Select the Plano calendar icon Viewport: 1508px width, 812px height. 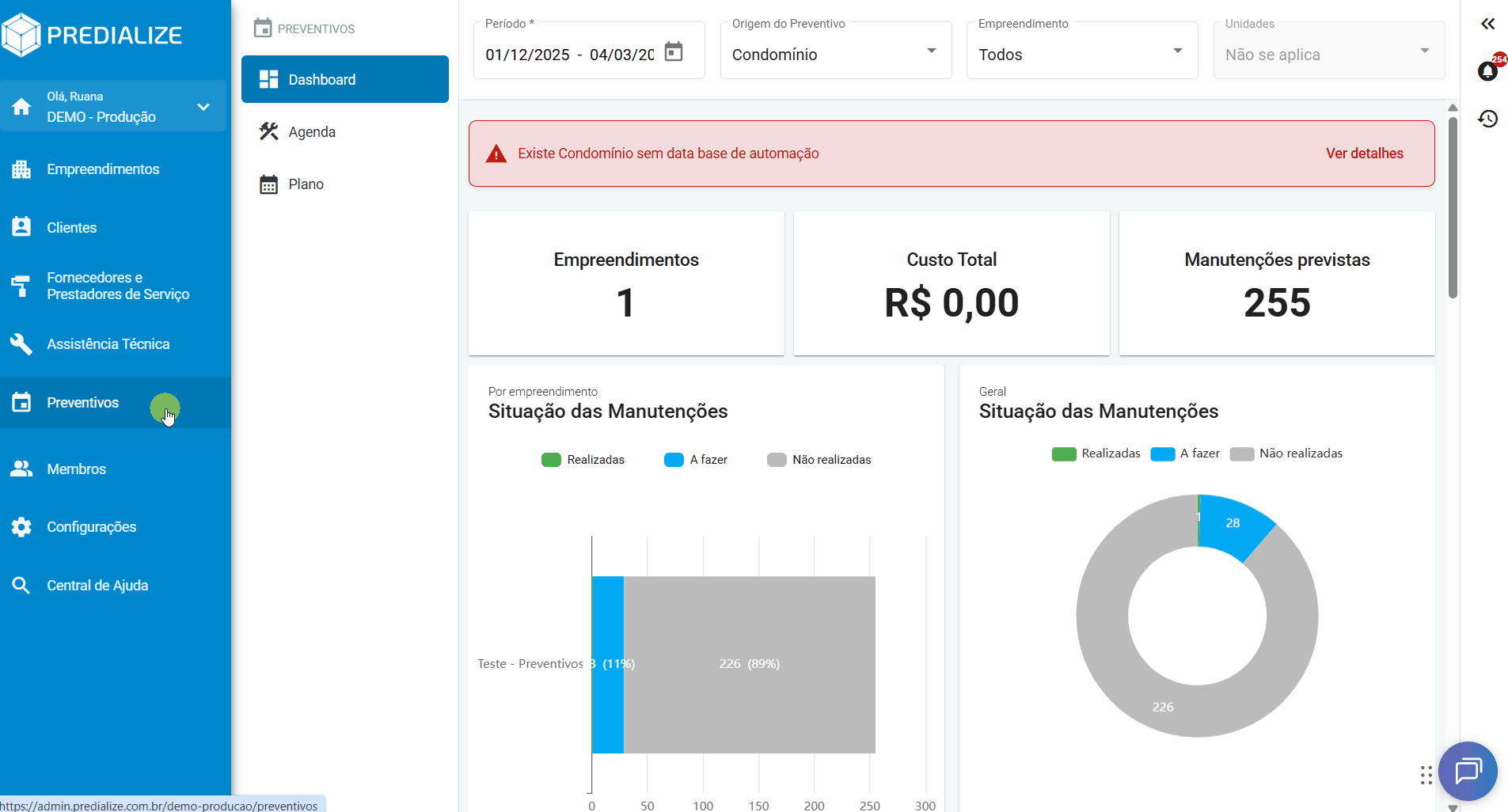pos(268,184)
